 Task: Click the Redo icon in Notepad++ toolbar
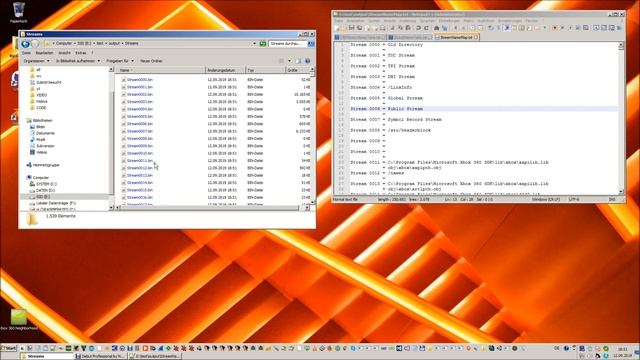click(x=427, y=28)
